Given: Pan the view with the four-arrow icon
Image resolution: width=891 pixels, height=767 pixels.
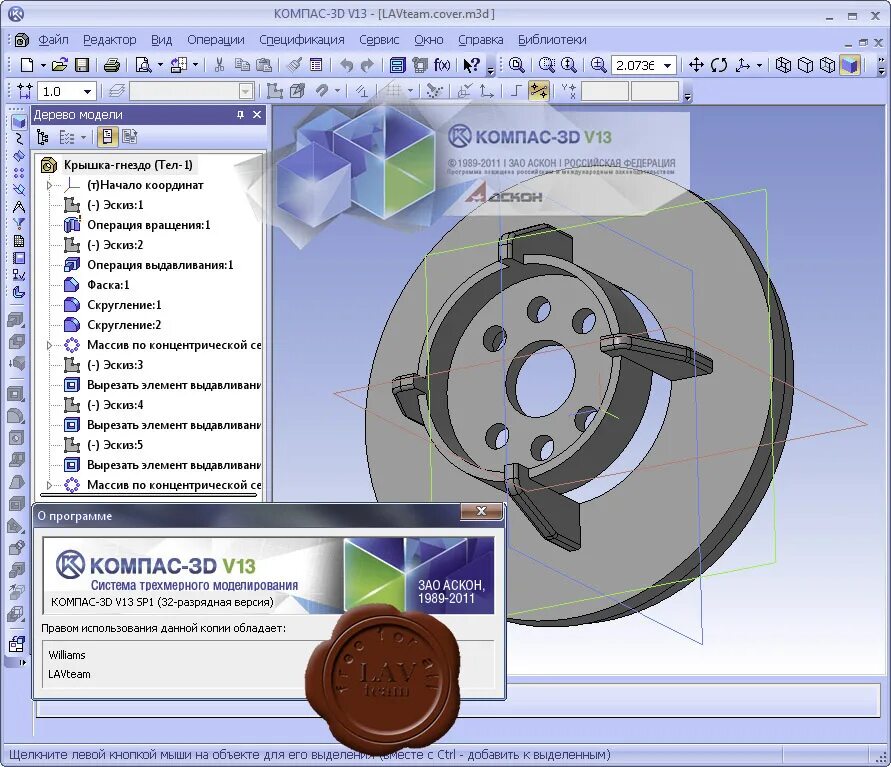Looking at the screenshot, I should [696, 65].
